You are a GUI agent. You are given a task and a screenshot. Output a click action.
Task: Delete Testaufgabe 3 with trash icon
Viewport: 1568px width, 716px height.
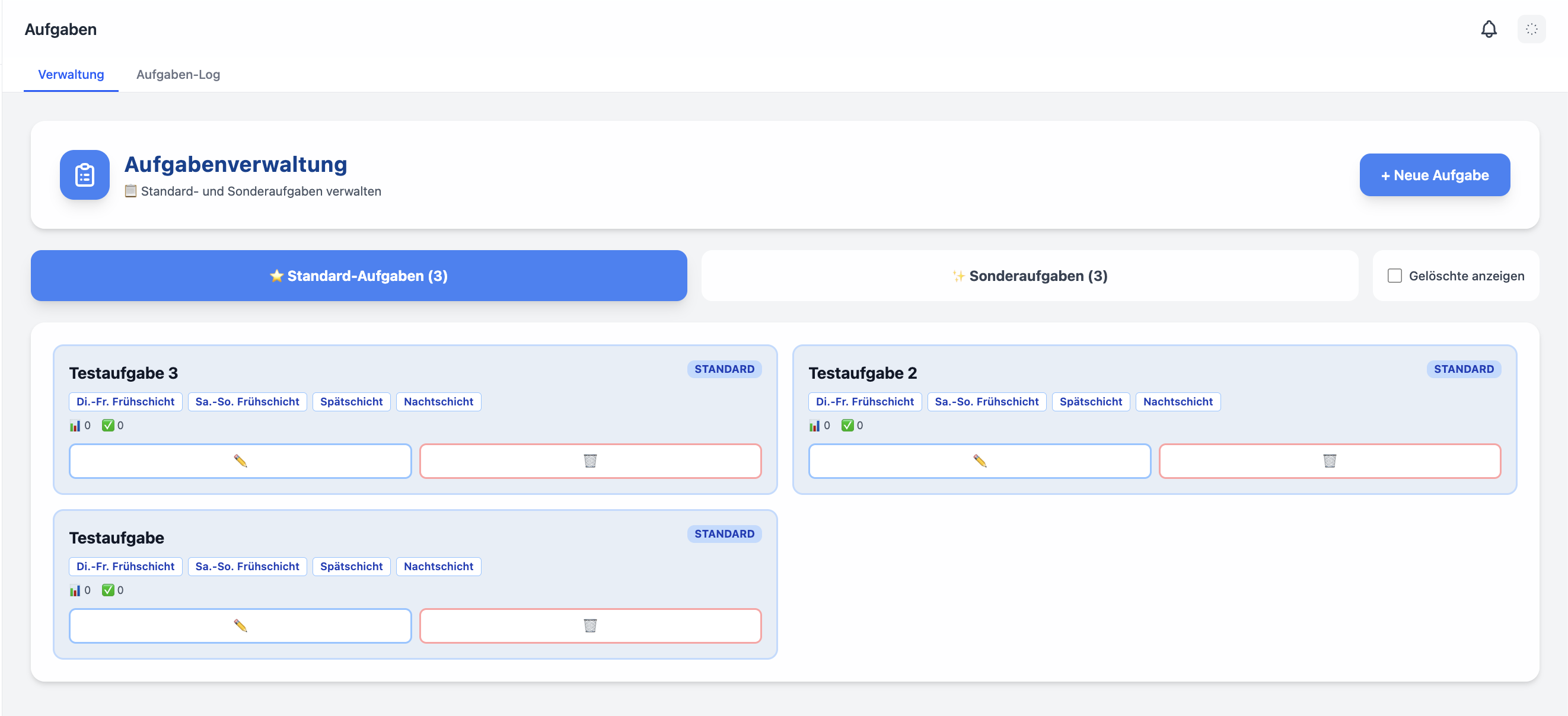[590, 461]
